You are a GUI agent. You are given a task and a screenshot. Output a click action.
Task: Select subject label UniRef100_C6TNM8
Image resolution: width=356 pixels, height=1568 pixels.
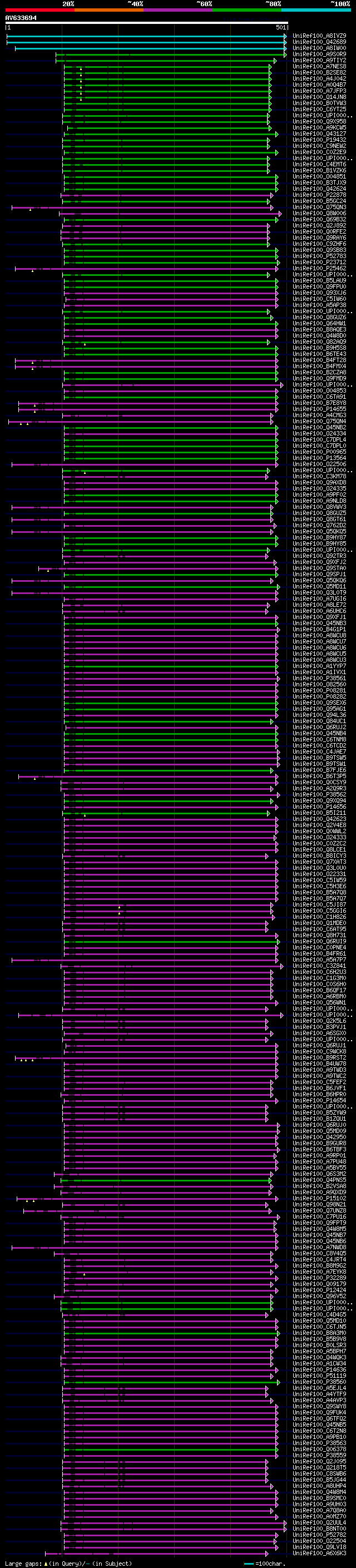(319, 740)
